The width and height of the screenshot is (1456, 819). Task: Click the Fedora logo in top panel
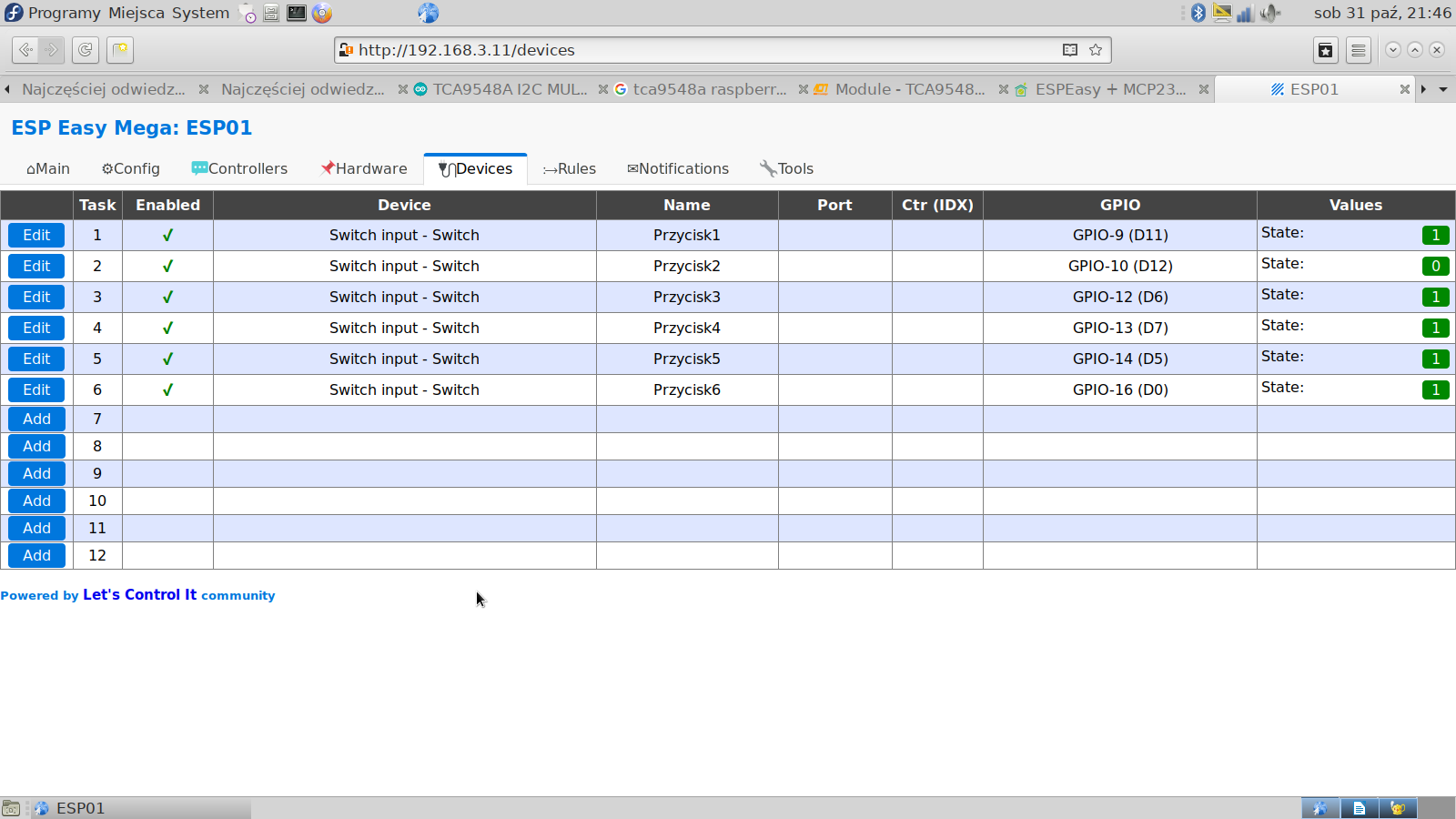click(14, 13)
